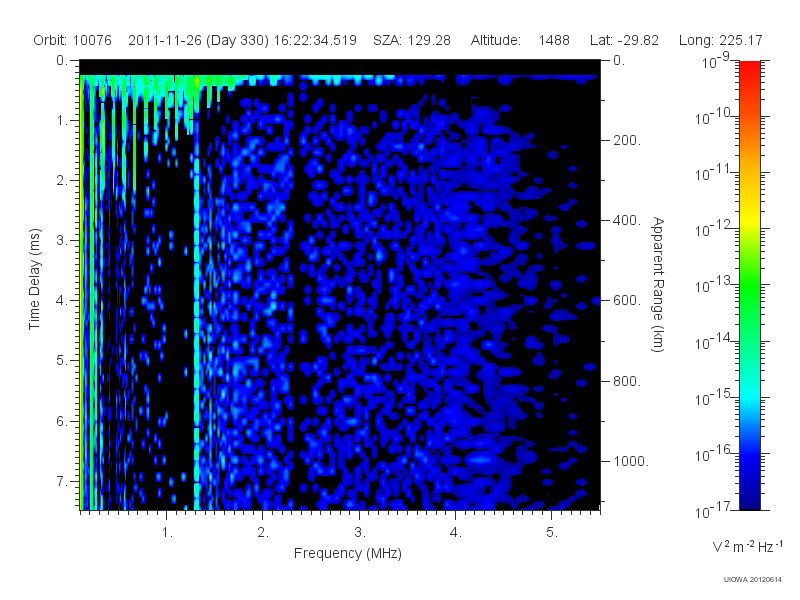Viewport: 800px width, 600px height.
Task: Click the '1.' frequency axis tick label
Action: pyautogui.click(x=167, y=533)
